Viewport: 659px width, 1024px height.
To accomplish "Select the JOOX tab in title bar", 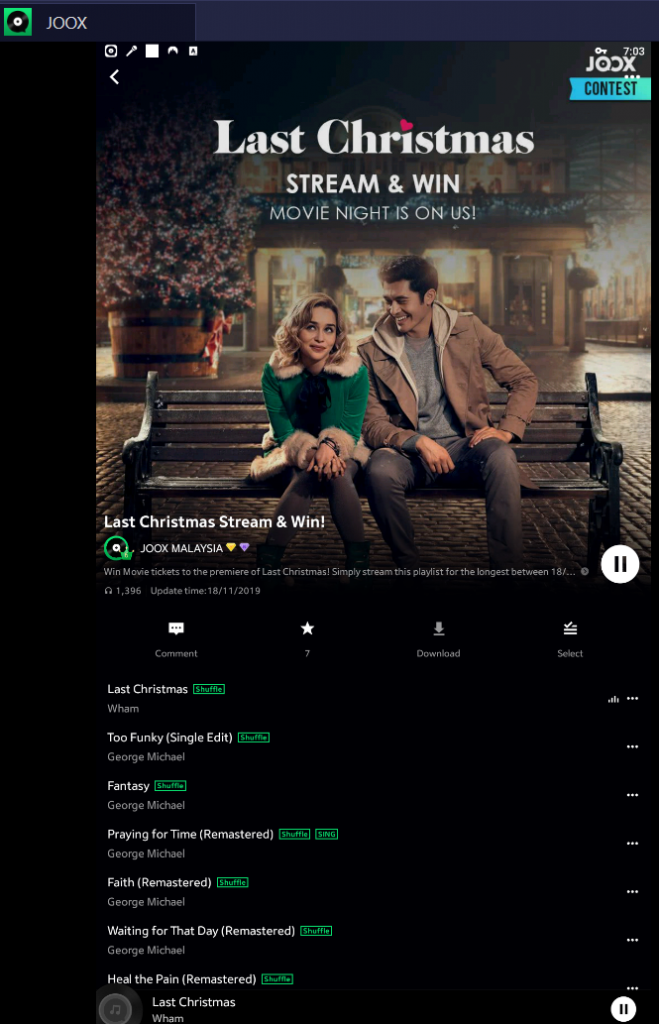I will 98,22.
